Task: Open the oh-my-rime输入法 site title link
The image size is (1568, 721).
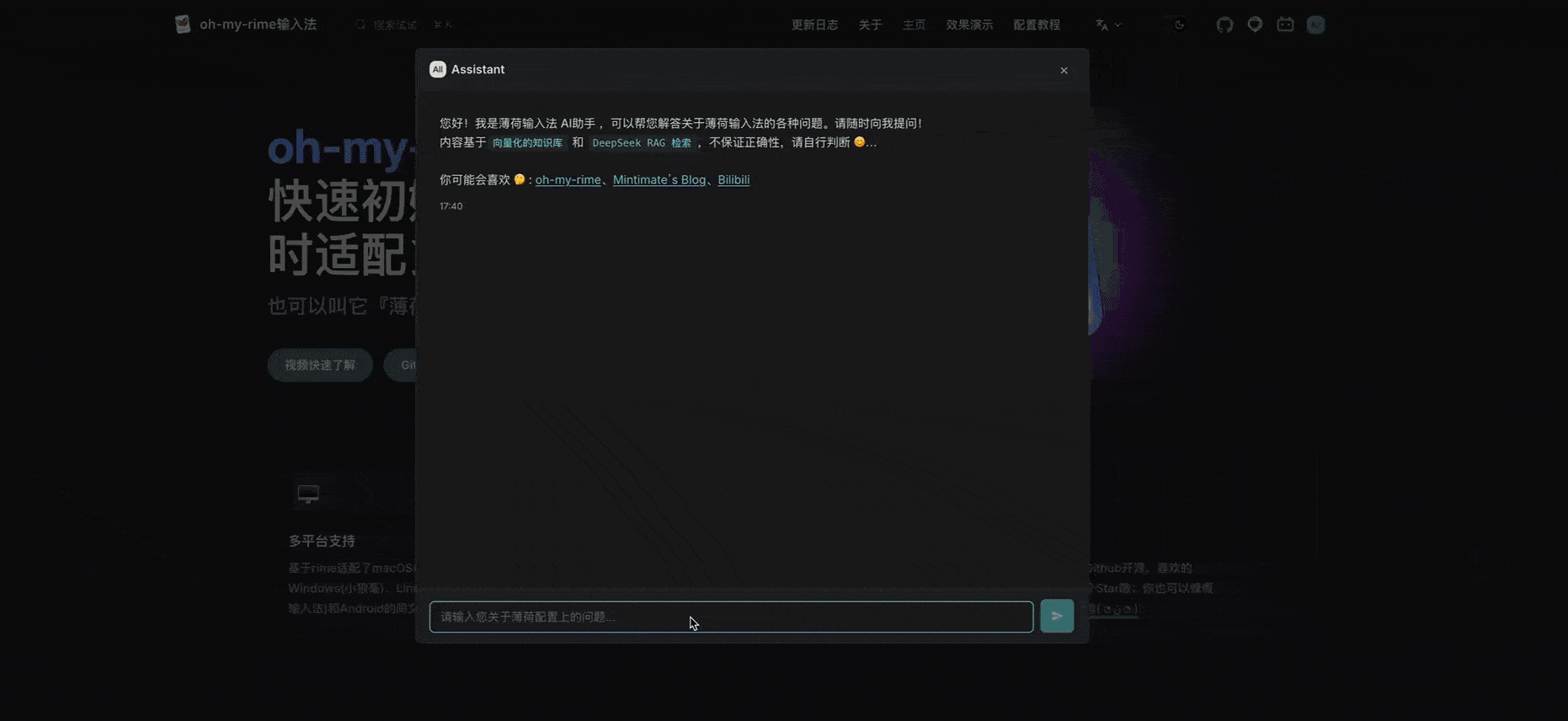Action: click(x=258, y=24)
